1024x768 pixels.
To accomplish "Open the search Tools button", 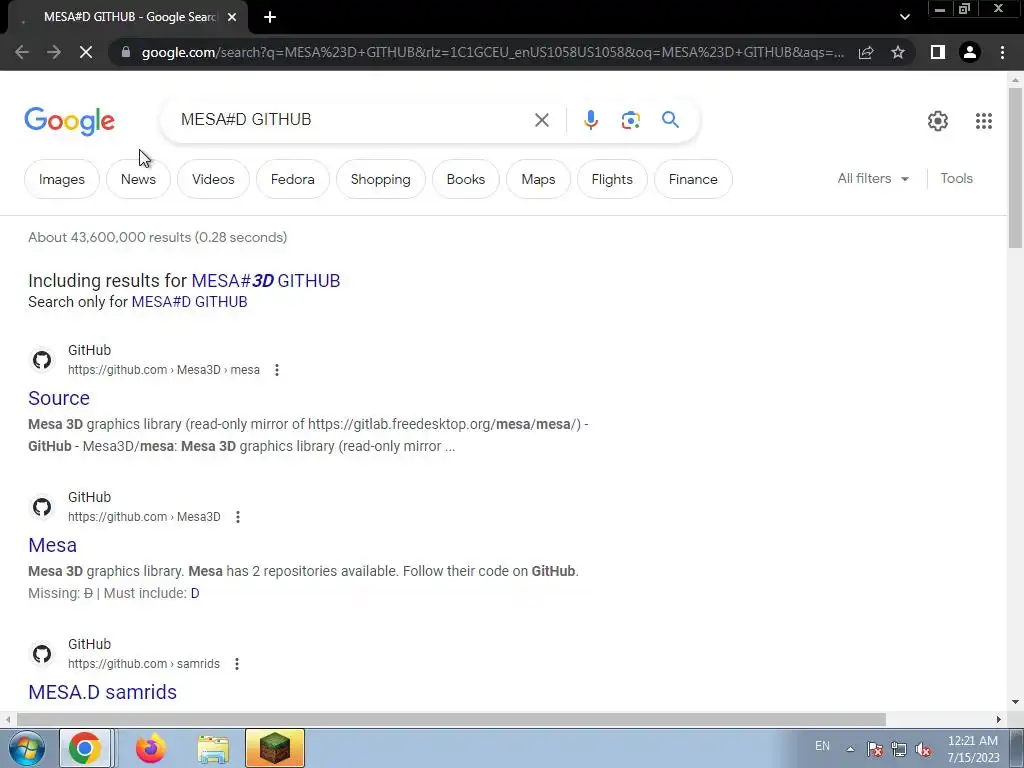I will click(x=956, y=178).
